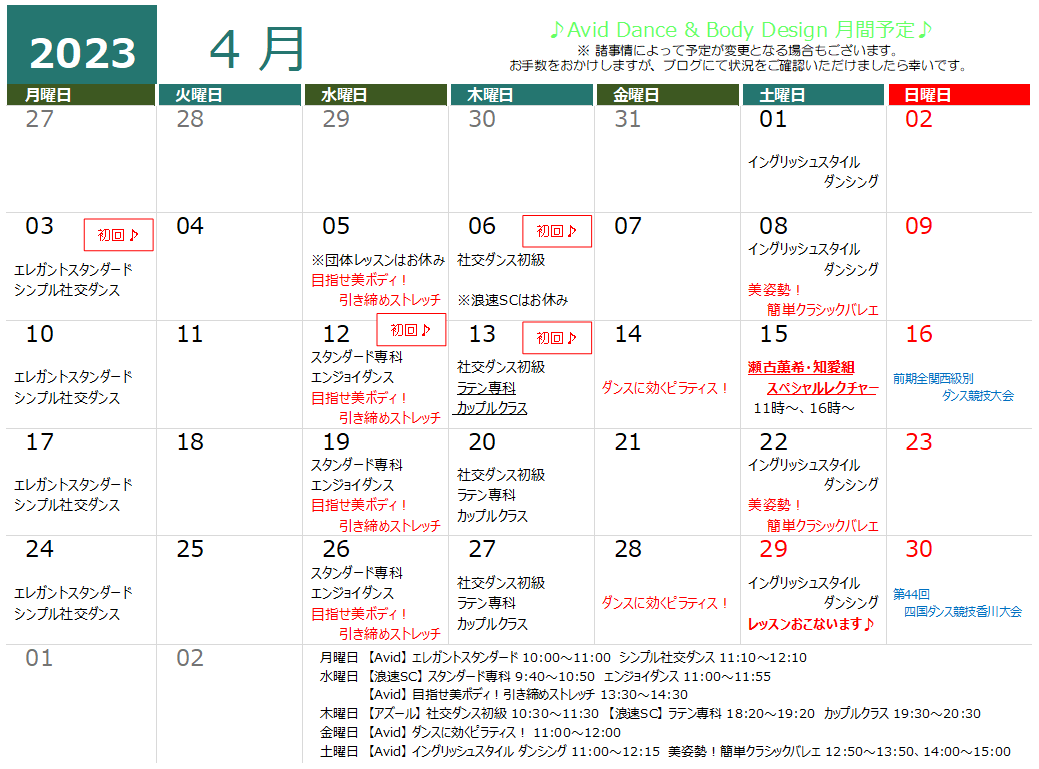Select the date 18 cell

(x=229, y=482)
